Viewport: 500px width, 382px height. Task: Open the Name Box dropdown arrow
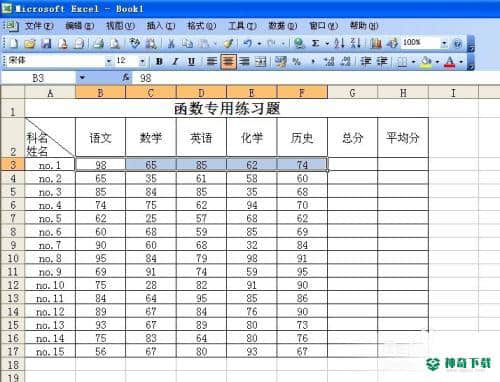82,78
